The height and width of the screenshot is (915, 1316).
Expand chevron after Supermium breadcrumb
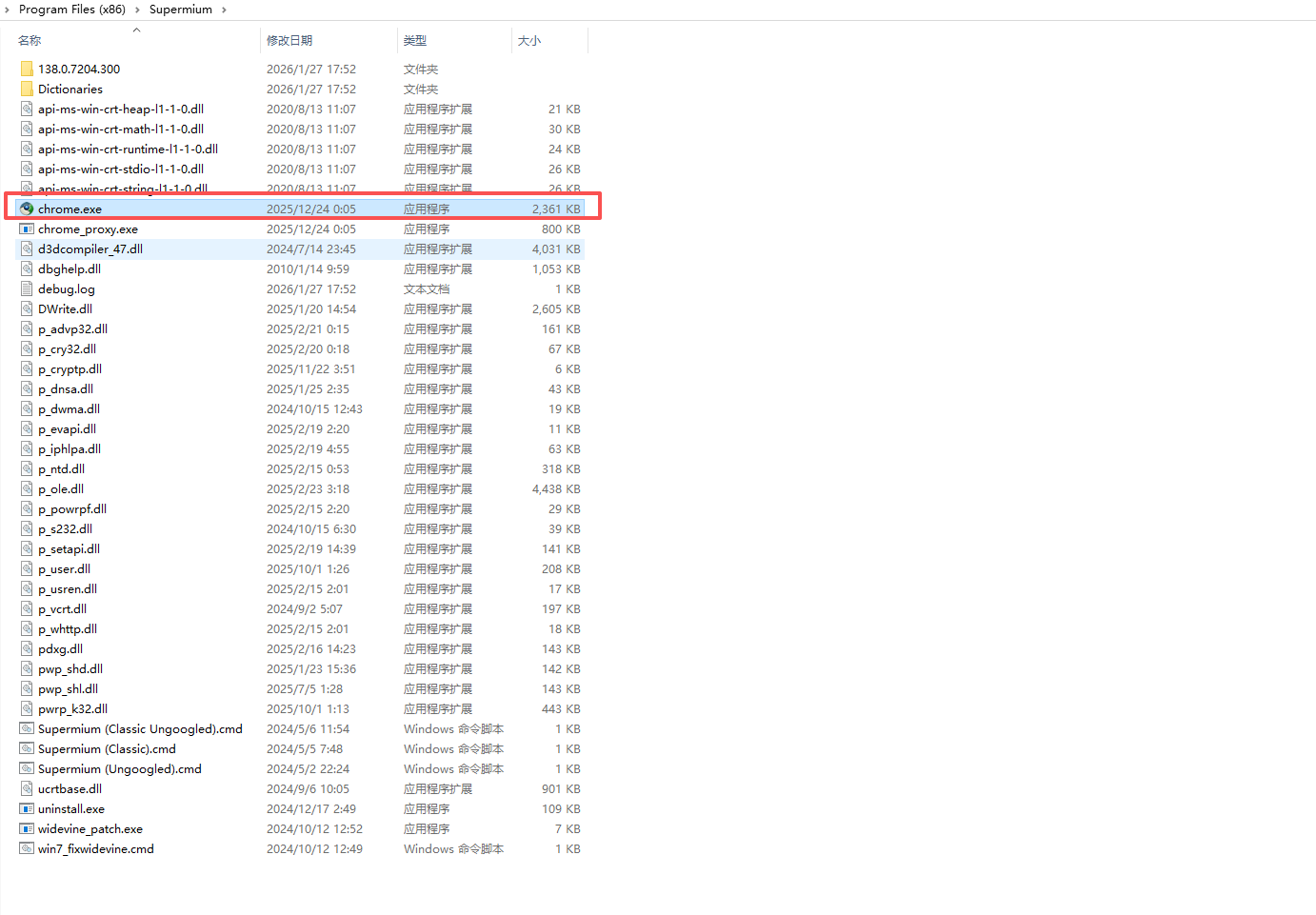[224, 10]
